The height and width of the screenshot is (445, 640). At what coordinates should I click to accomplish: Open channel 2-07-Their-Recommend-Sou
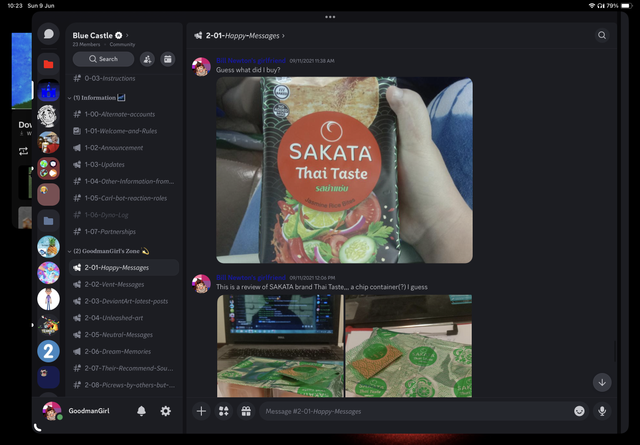click(x=124, y=368)
